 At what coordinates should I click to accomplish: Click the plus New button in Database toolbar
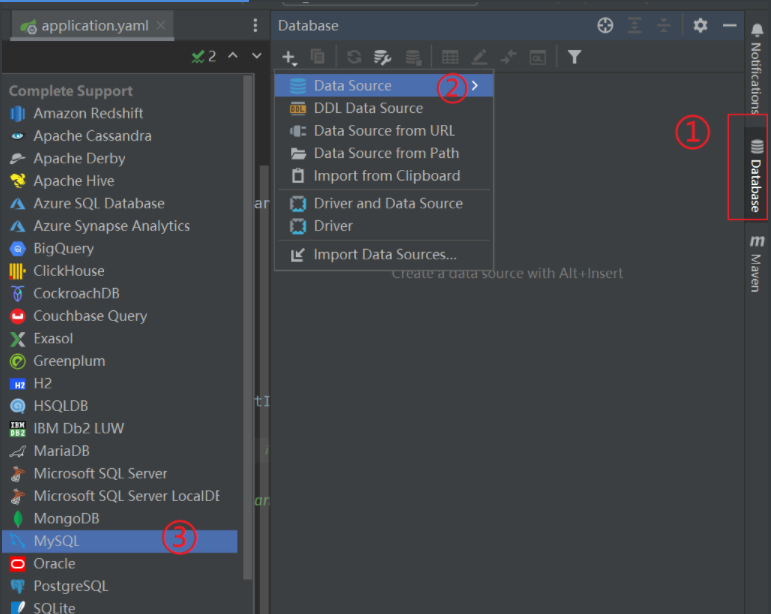pyautogui.click(x=289, y=57)
